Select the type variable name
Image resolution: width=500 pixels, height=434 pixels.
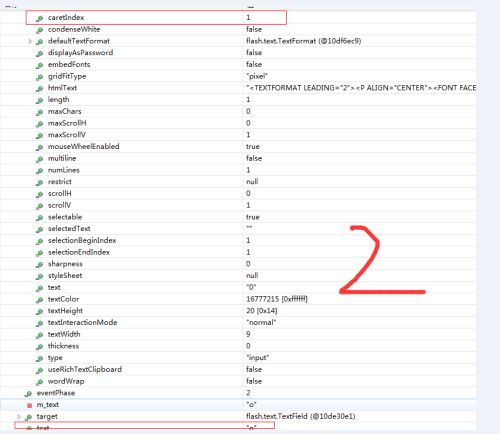coord(55,358)
